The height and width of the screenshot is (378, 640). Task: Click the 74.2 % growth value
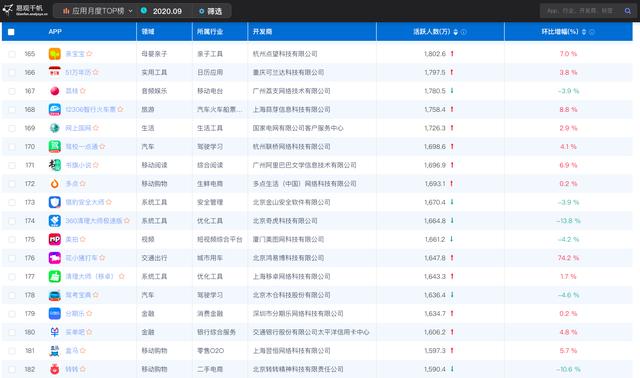click(x=568, y=258)
